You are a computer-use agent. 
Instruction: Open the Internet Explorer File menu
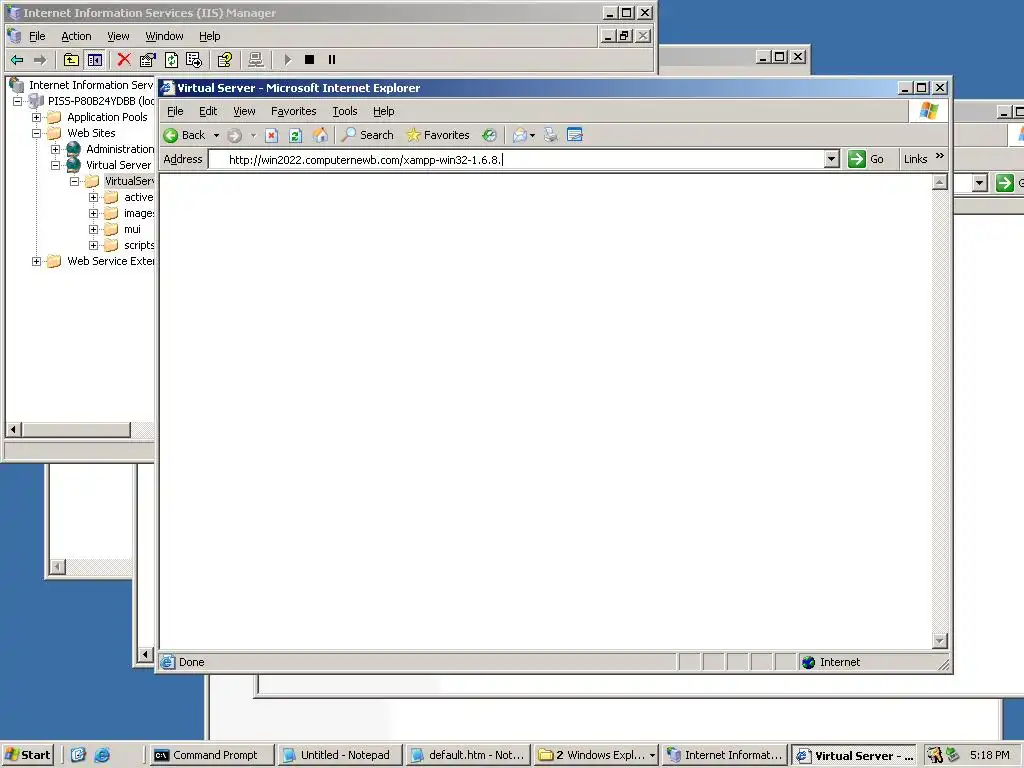tap(175, 111)
